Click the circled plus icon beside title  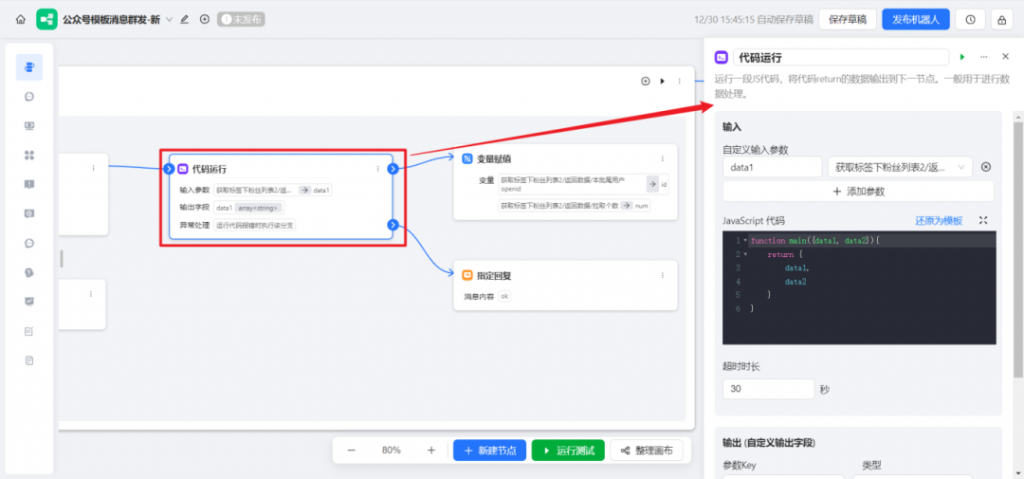click(x=204, y=20)
